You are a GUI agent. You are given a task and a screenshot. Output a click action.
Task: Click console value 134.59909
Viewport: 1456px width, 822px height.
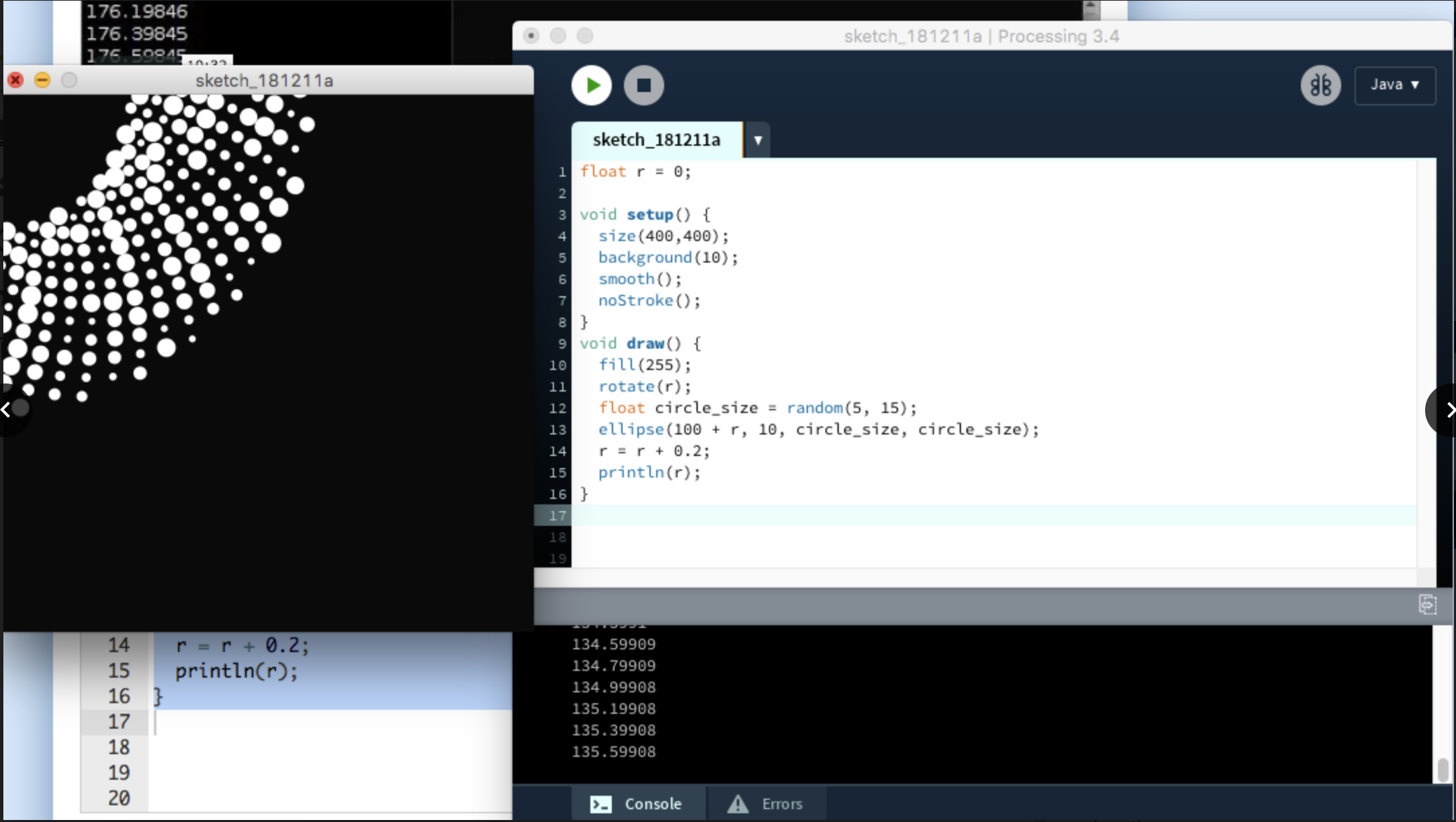(614, 644)
